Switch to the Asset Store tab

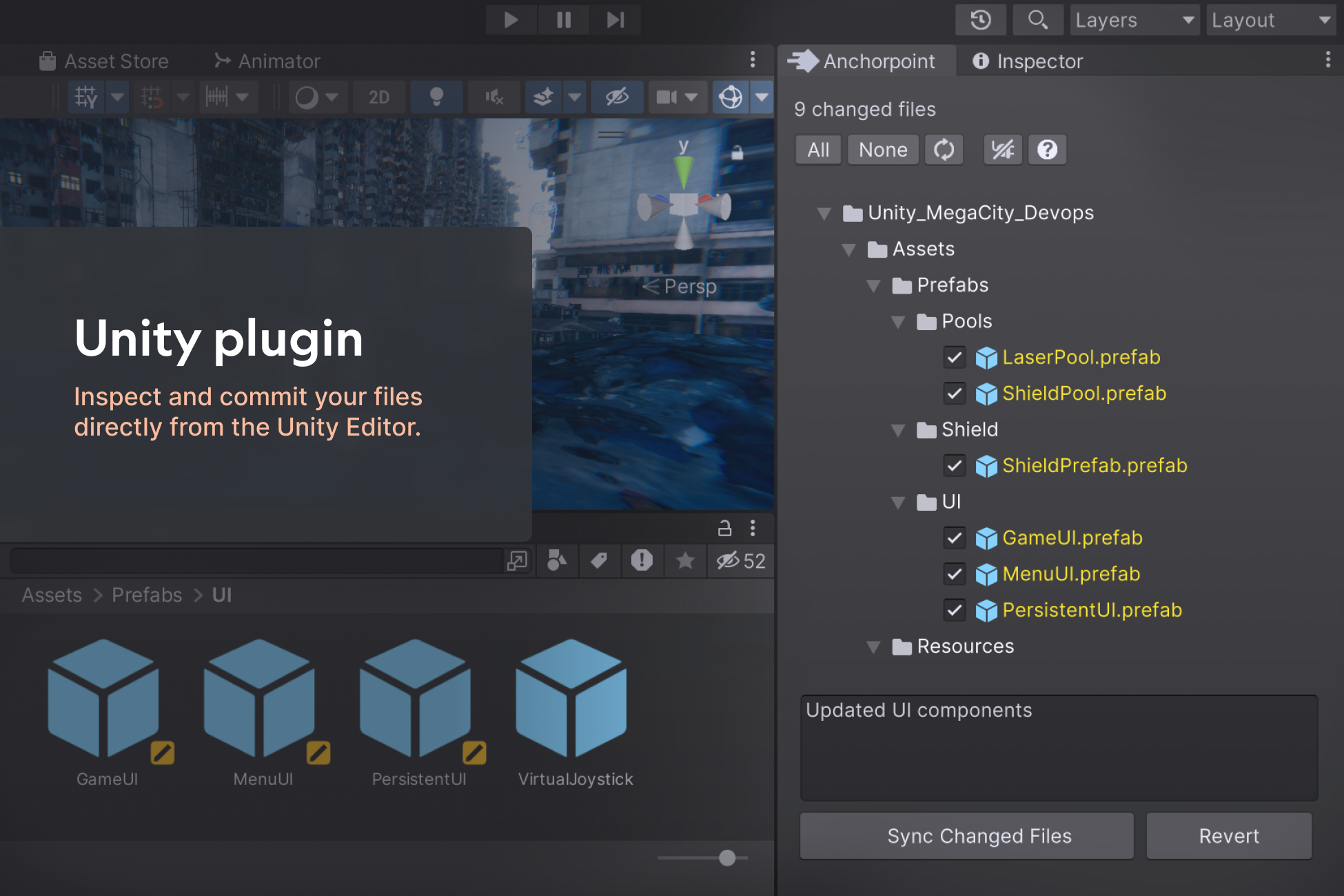point(104,61)
